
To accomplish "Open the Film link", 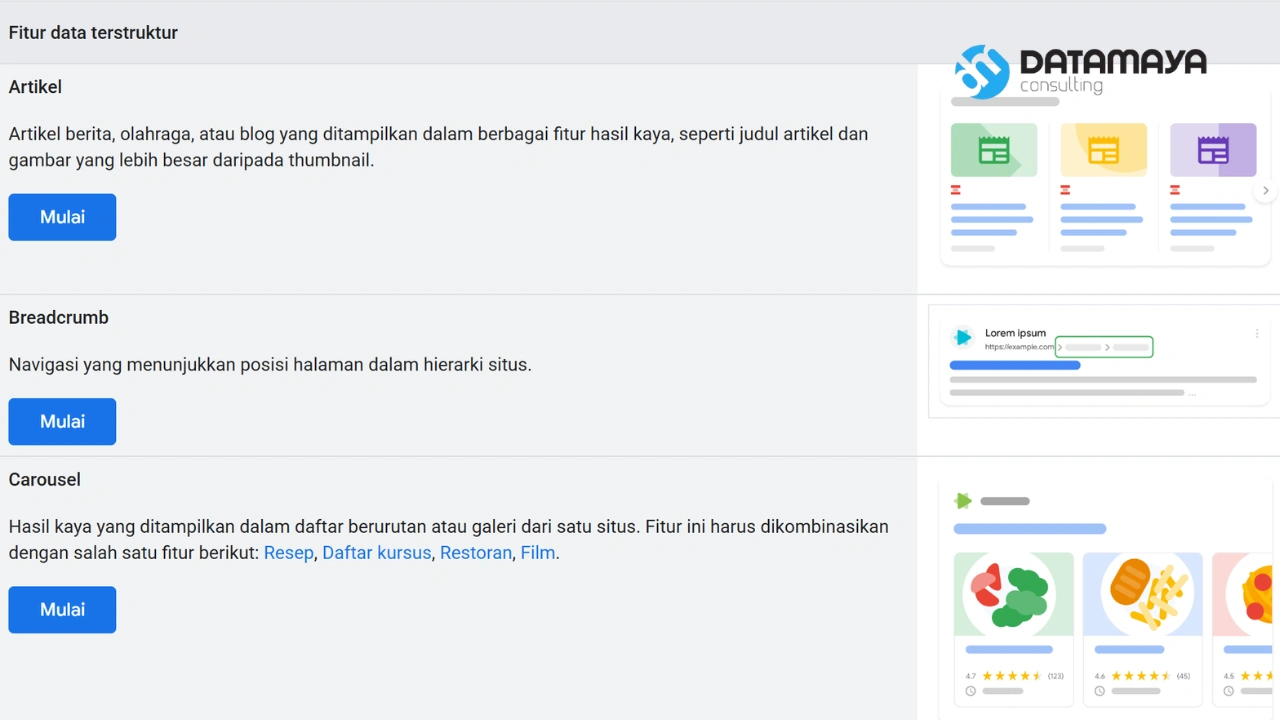I will pyautogui.click(x=538, y=553).
